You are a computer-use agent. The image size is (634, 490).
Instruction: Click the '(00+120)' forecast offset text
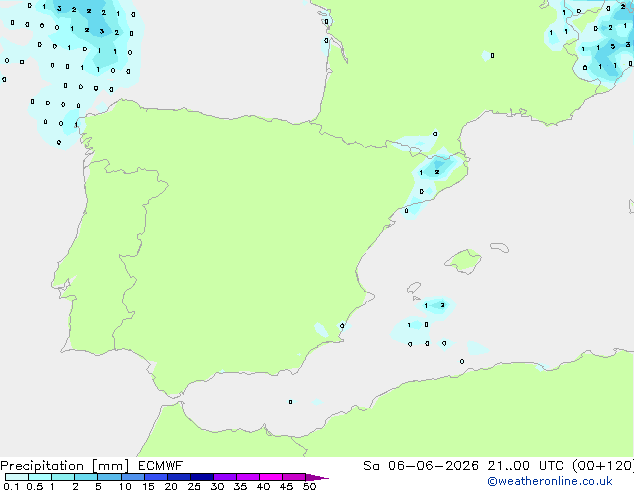tap(603, 466)
